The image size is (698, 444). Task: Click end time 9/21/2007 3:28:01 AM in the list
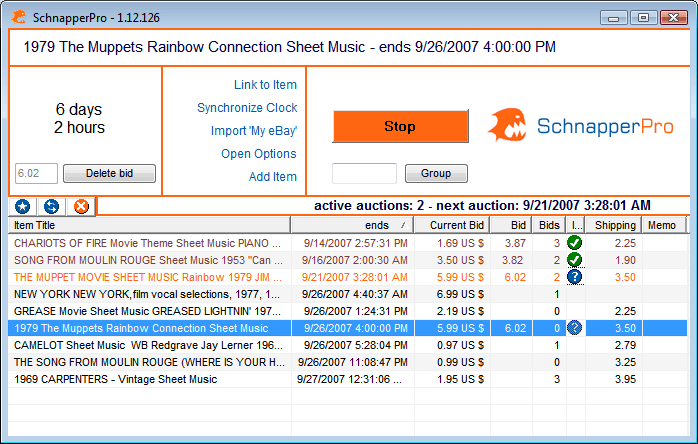tap(355, 277)
